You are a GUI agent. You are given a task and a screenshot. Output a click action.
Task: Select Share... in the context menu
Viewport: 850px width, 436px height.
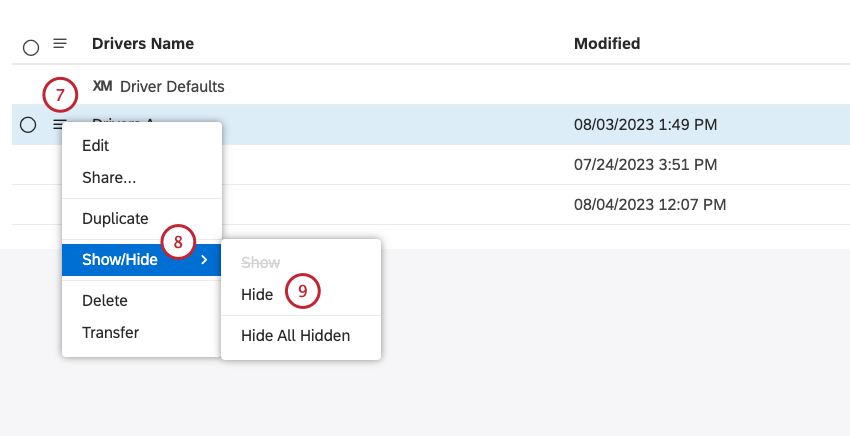(109, 178)
